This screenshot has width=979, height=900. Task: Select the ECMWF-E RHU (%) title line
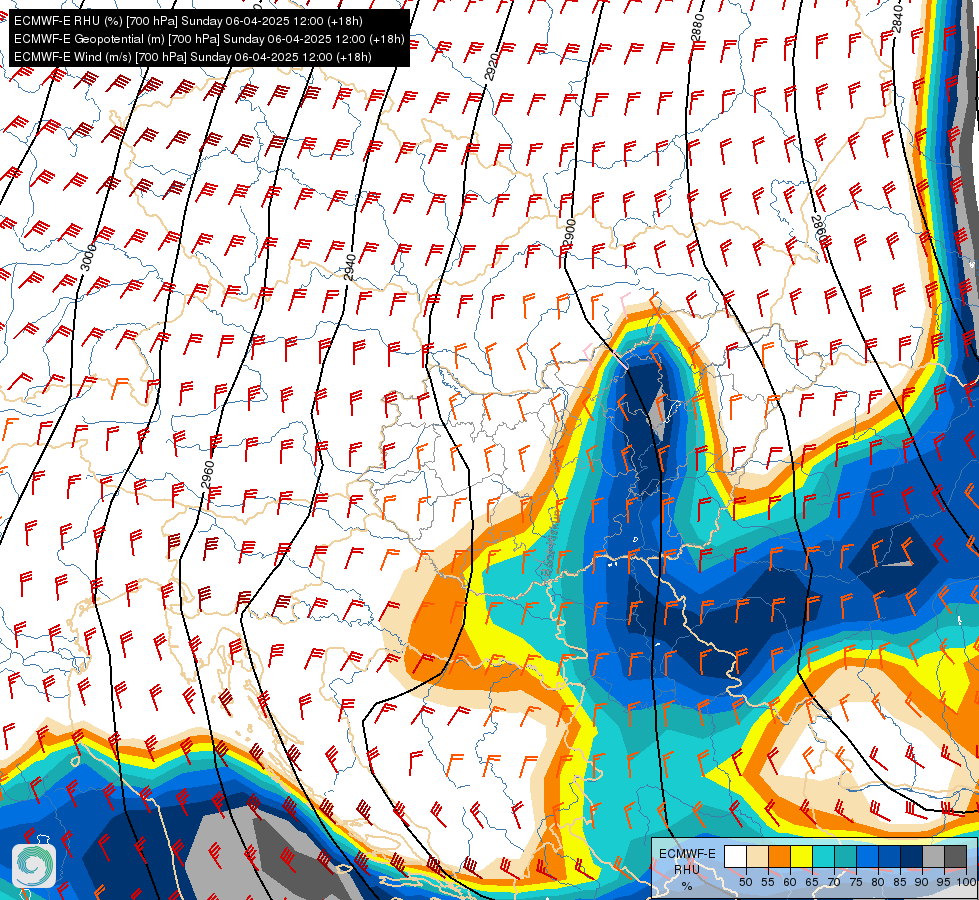[x=188, y=21]
